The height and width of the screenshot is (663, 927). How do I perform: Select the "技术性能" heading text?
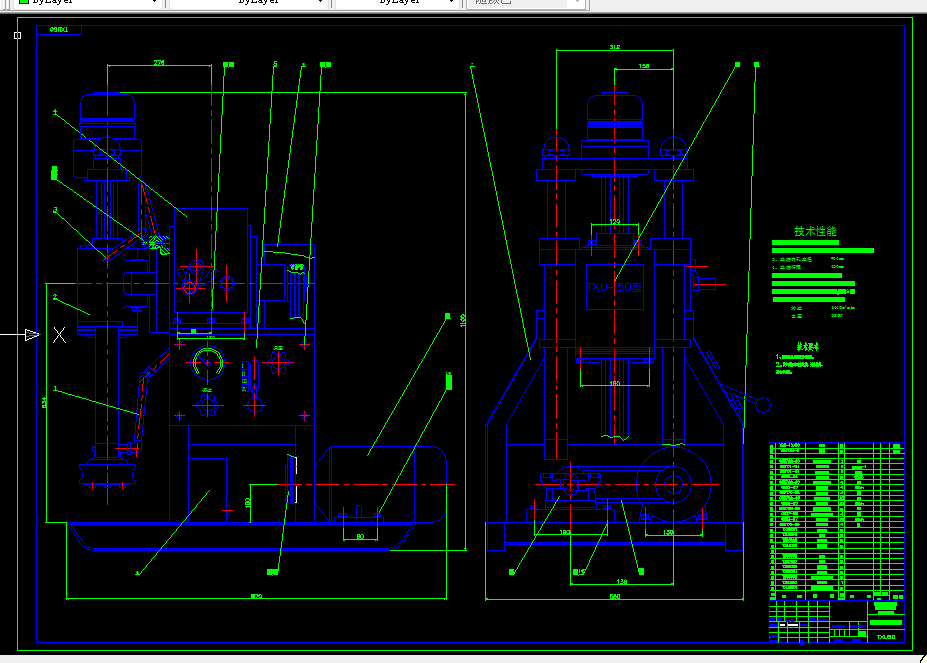tap(815, 231)
